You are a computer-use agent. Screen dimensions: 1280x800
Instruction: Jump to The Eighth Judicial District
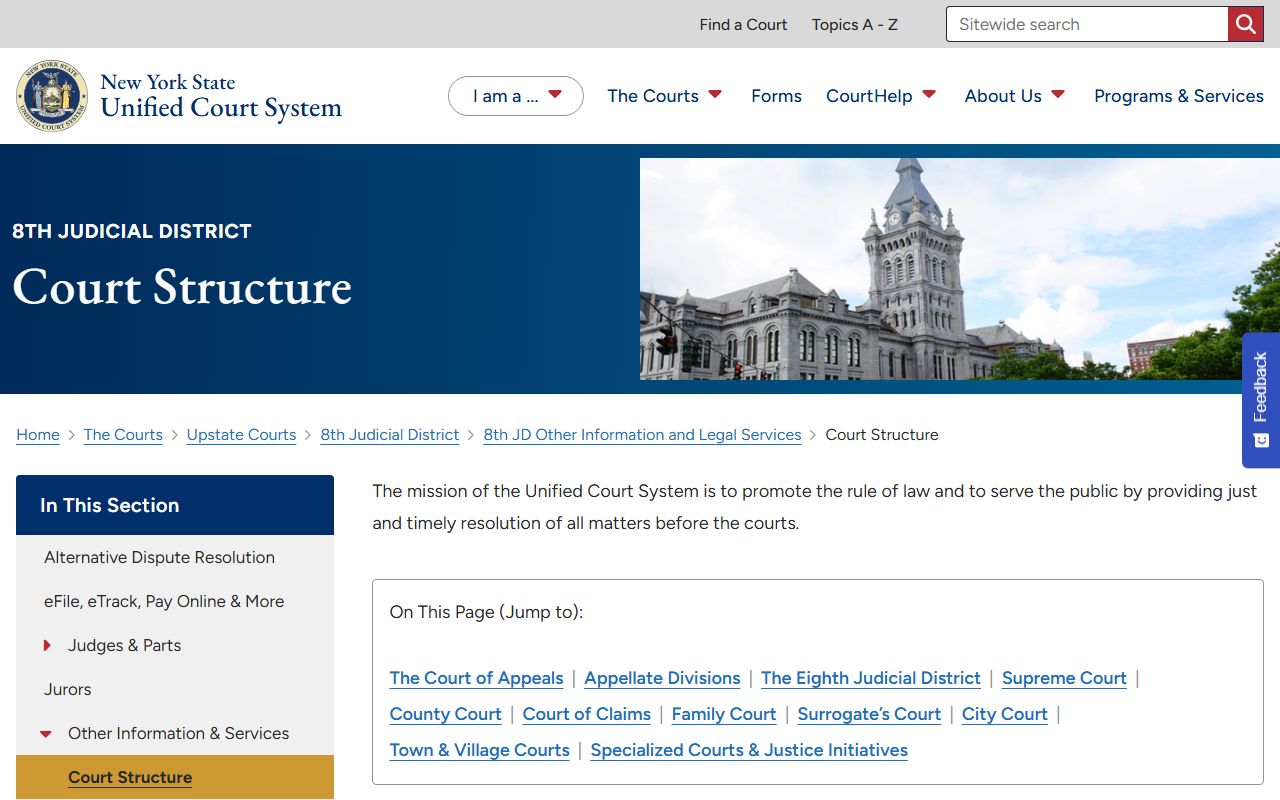pyautogui.click(x=870, y=678)
